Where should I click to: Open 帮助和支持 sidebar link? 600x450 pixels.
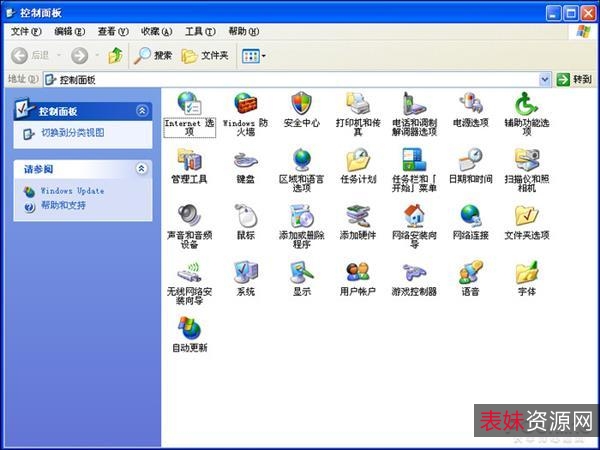click(63, 205)
